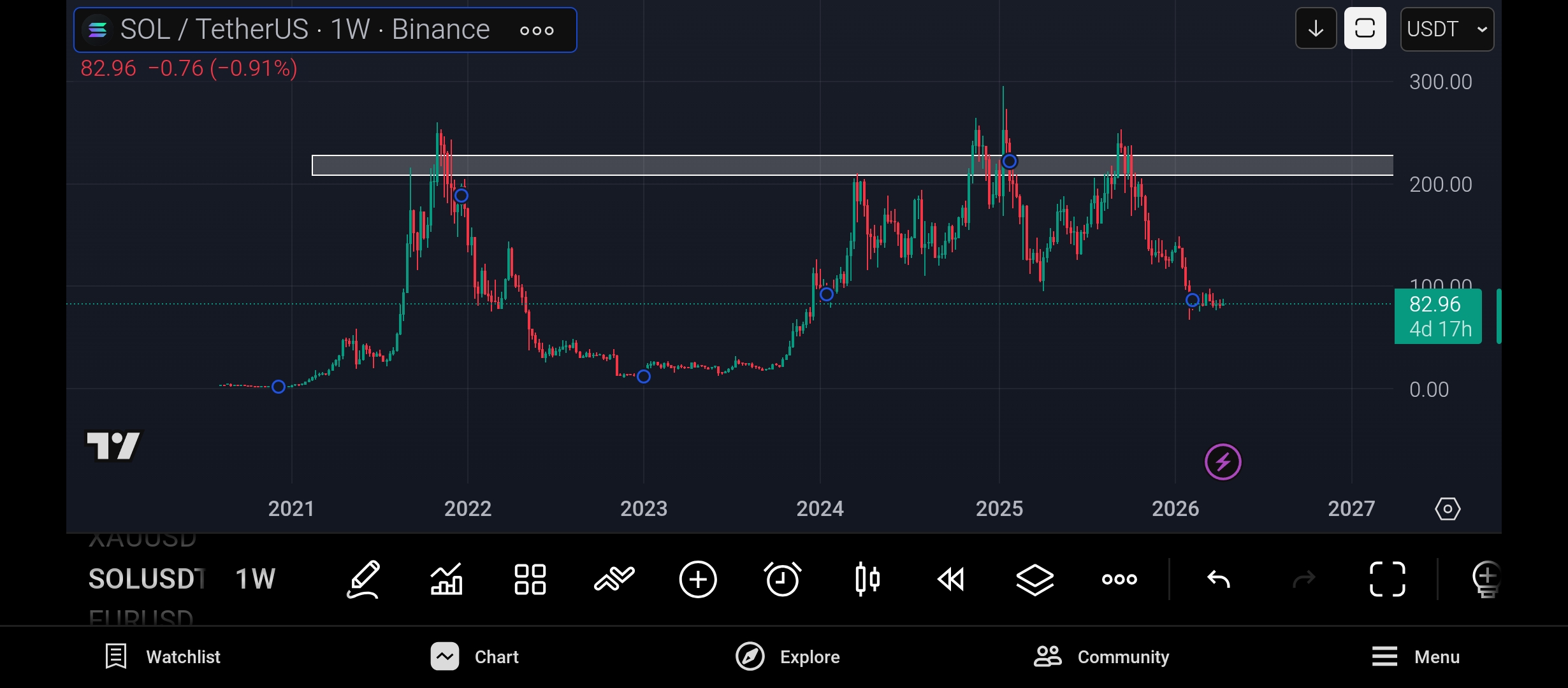Tap the Solana logo in the legend
Image resolution: width=1568 pixels, height=688 pixels.
pyautogui.click(x=98, y=30)
